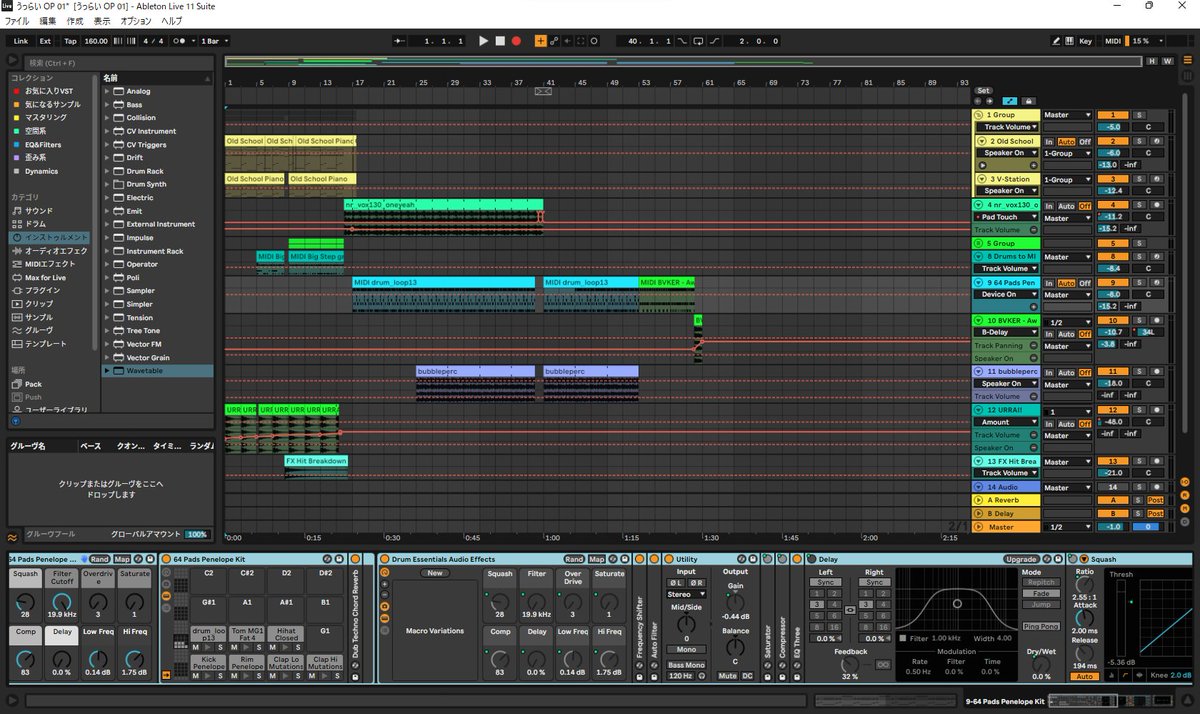This screenshot has width=1200, height=714.
Task: Set monitor In on 9 64 Pads track
Action: click(1049, 283)
